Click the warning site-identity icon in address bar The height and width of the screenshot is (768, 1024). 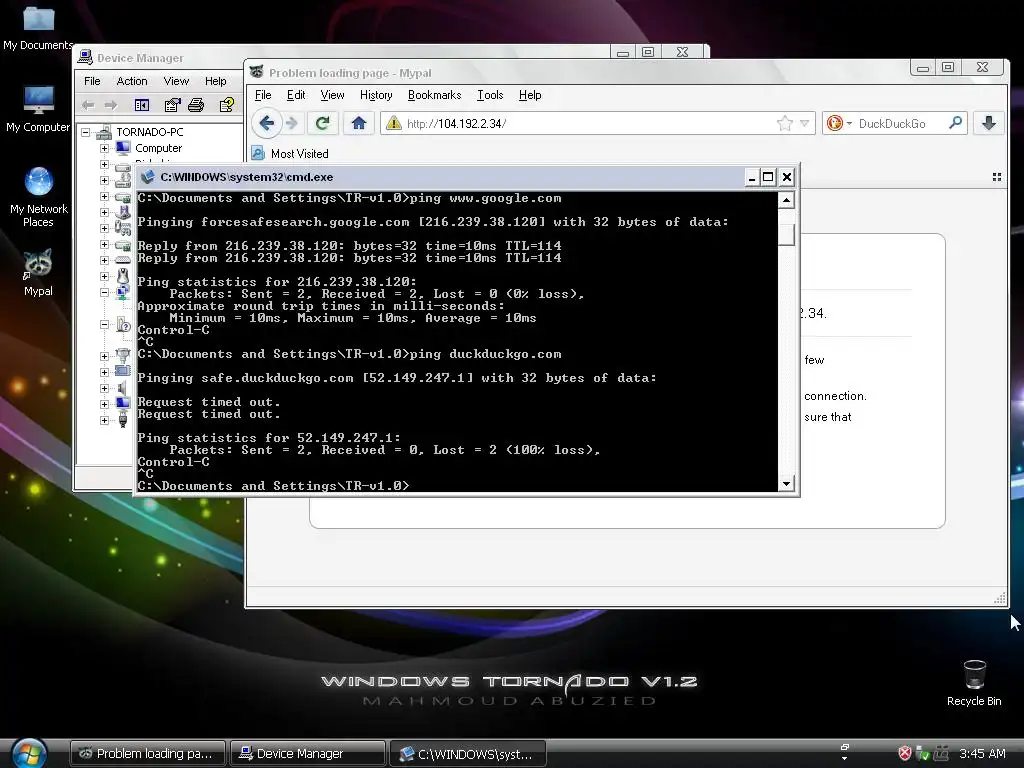394,123
